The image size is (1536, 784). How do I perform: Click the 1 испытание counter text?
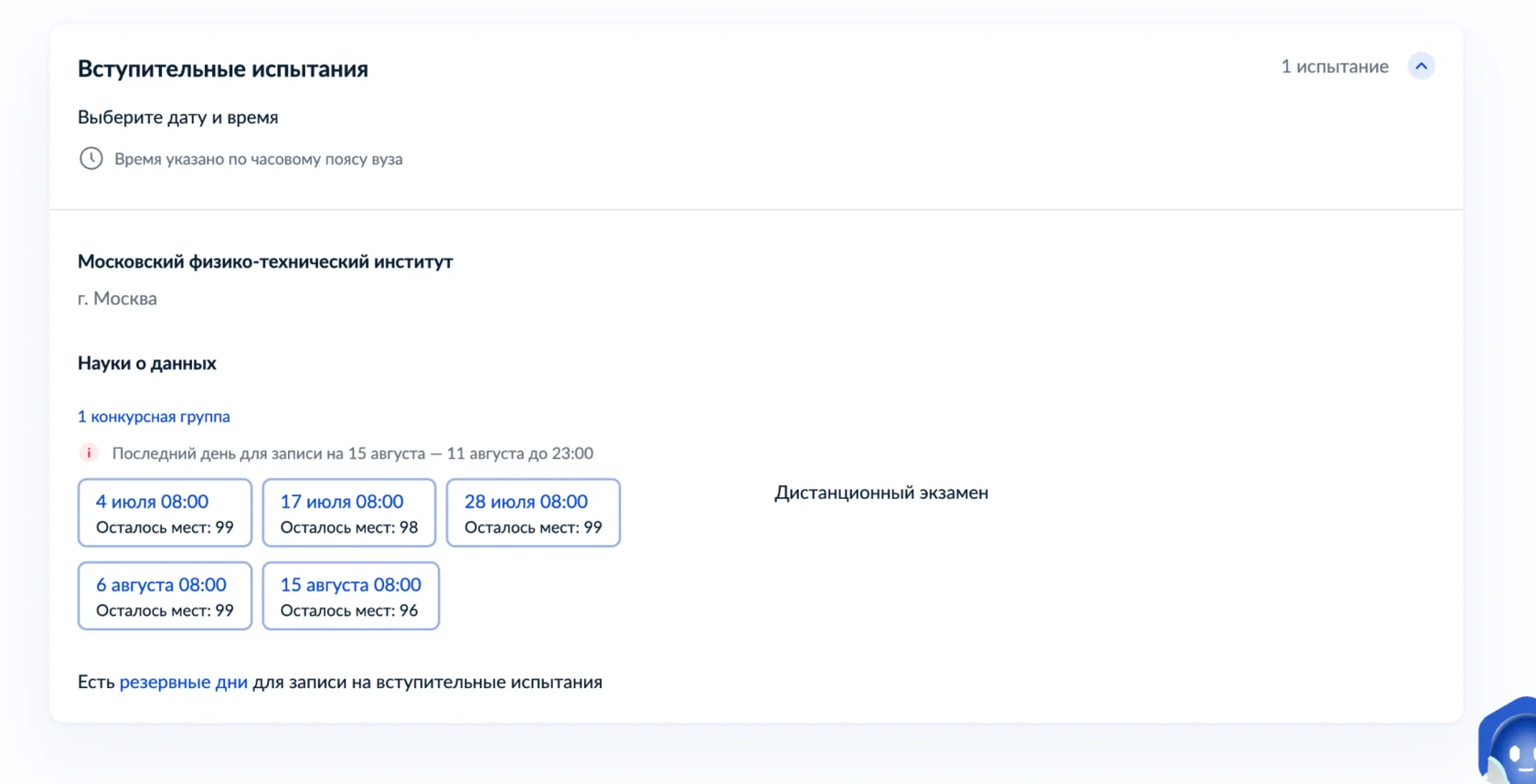(1335, 67)
